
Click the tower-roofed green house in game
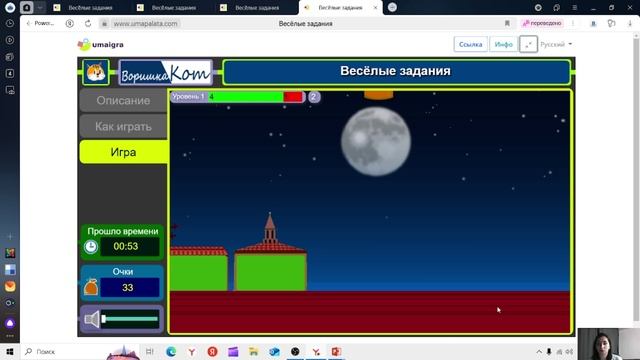point(270,252)
